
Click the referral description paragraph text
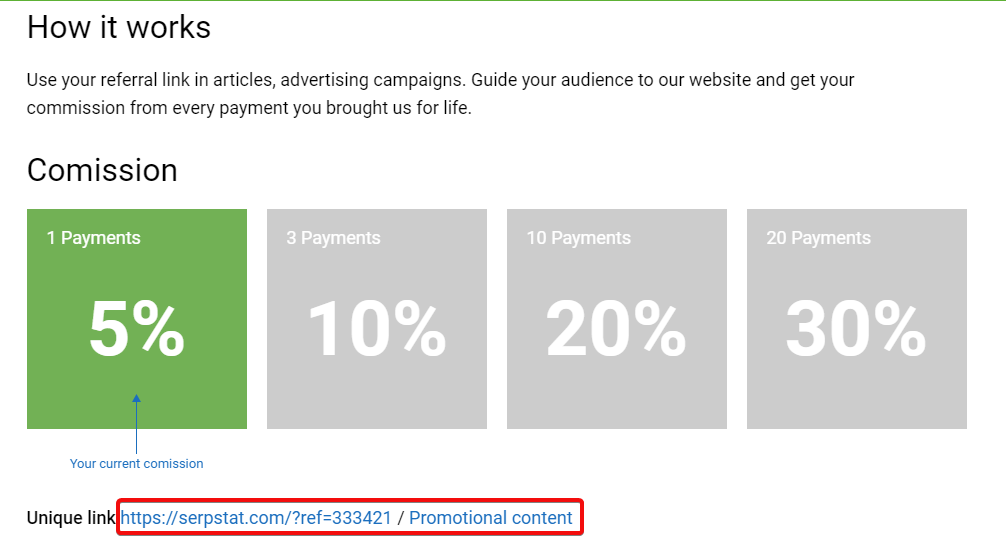[440, 94]
